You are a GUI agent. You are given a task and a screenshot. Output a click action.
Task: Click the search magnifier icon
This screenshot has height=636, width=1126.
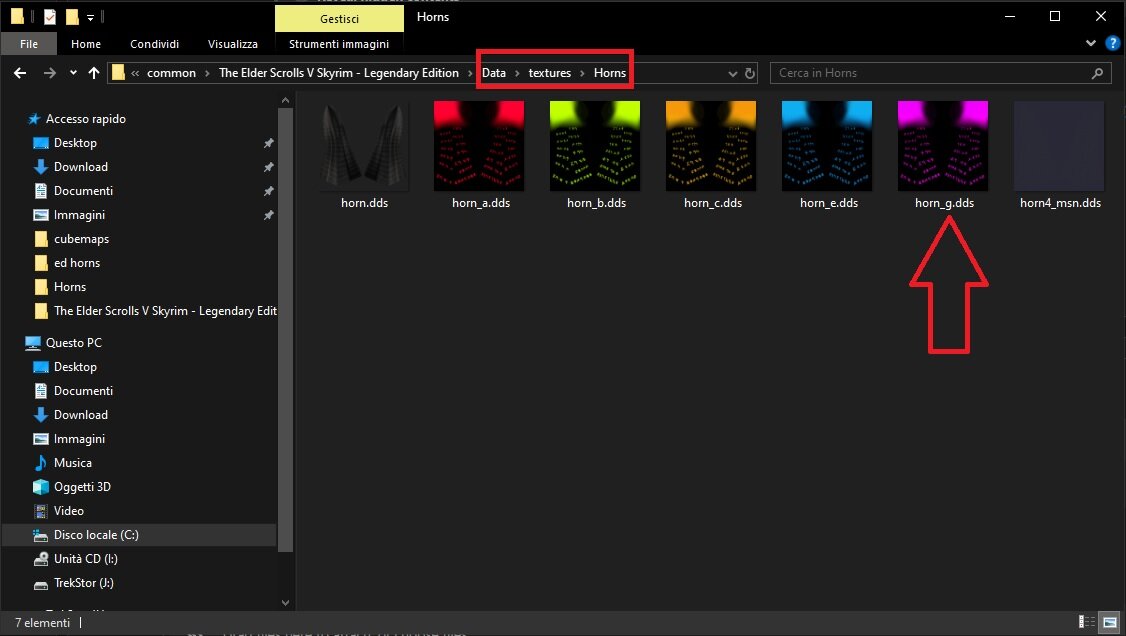(1097, 73)
